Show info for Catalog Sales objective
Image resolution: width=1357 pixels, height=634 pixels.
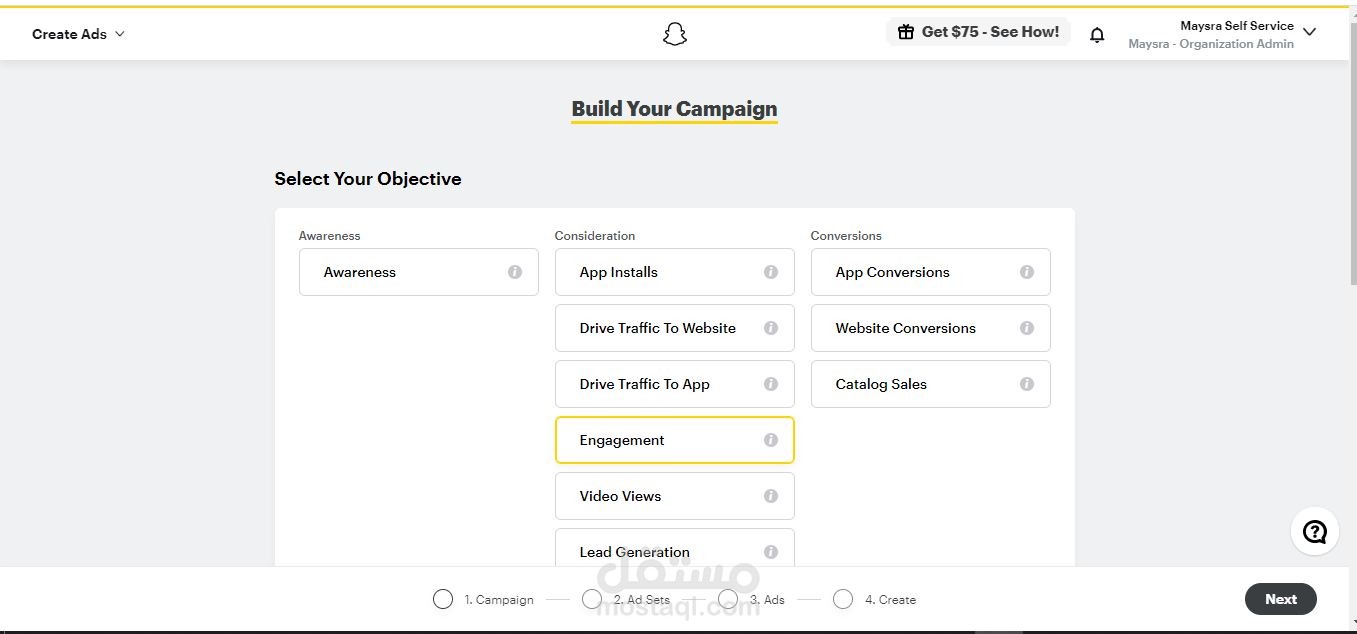pos(1027,384)
